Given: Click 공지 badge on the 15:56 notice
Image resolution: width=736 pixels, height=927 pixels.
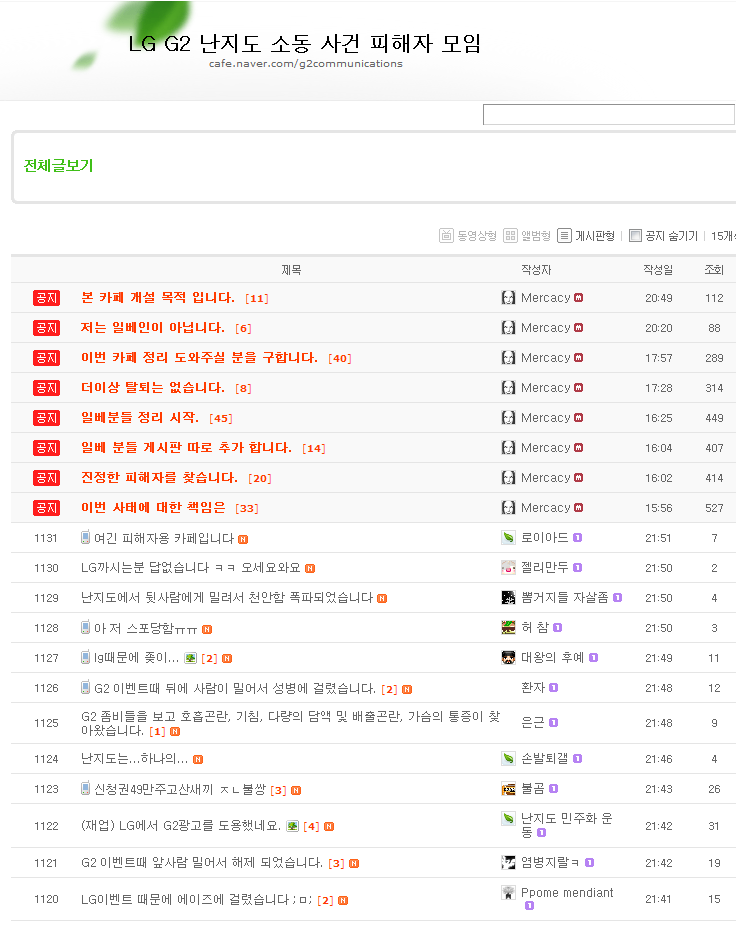Looking at the screenshot, I should [46, 508].
